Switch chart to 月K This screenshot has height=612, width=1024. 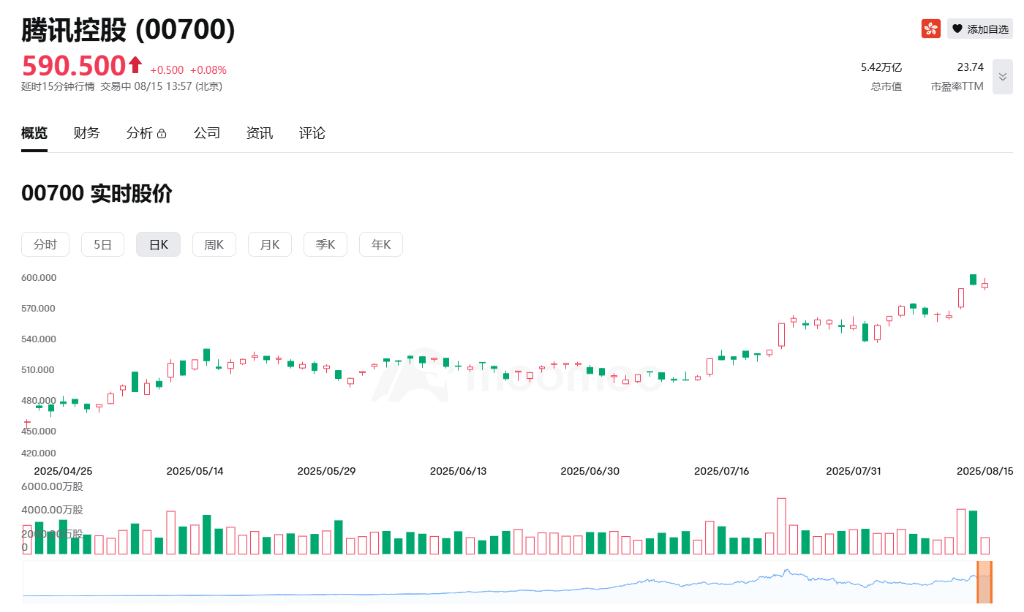tap(270, 244)
